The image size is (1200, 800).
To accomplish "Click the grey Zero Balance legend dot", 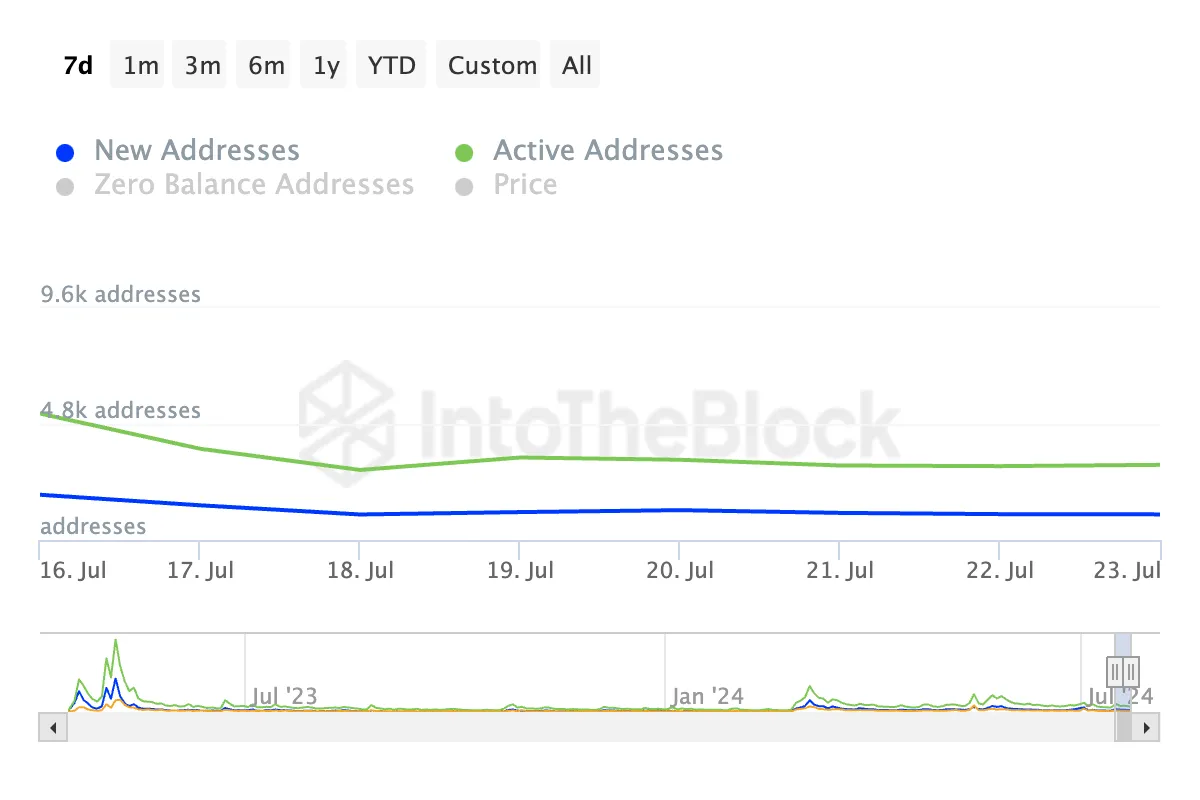I will pyautogui.click(x=65, y=187).
